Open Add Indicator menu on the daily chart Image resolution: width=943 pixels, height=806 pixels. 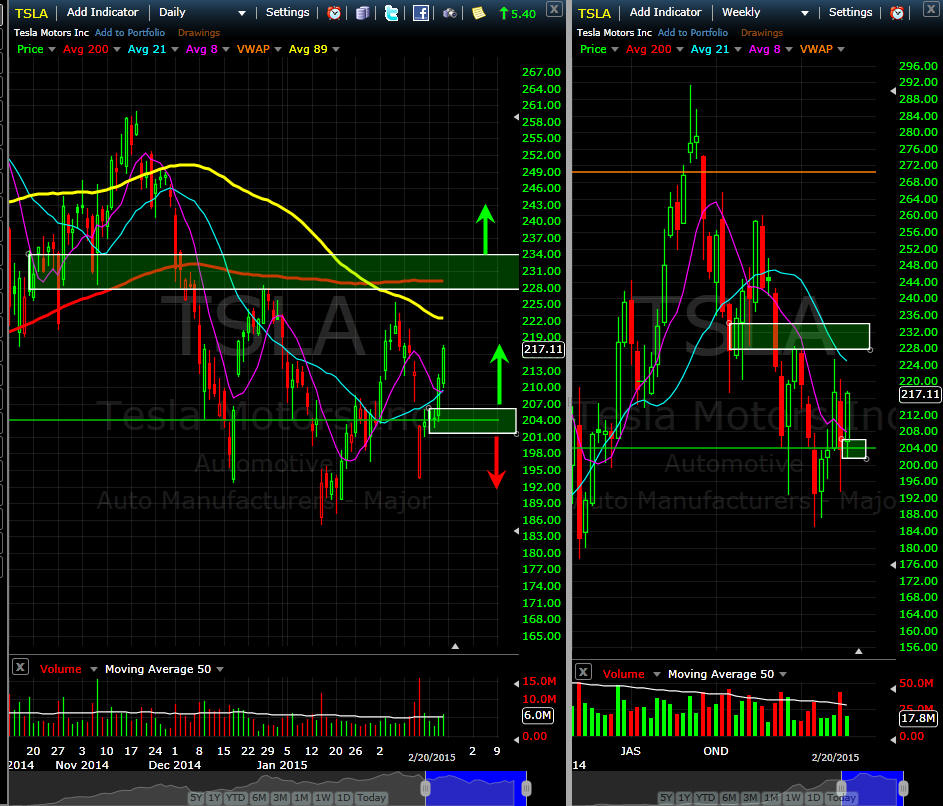coord(104,13)
